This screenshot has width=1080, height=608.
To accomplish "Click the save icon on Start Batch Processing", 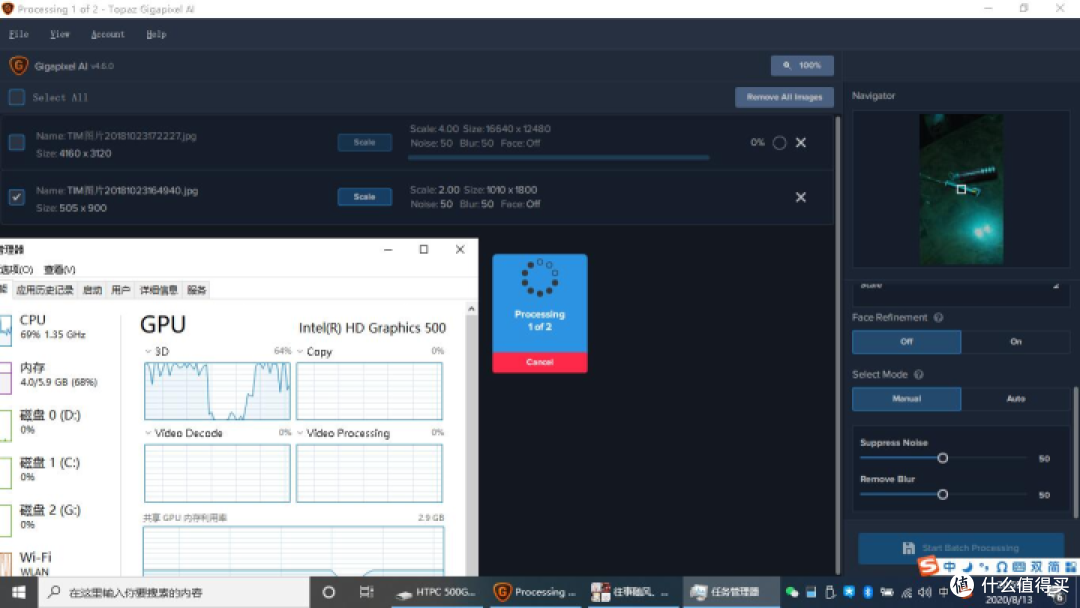I will pos(908,547).
